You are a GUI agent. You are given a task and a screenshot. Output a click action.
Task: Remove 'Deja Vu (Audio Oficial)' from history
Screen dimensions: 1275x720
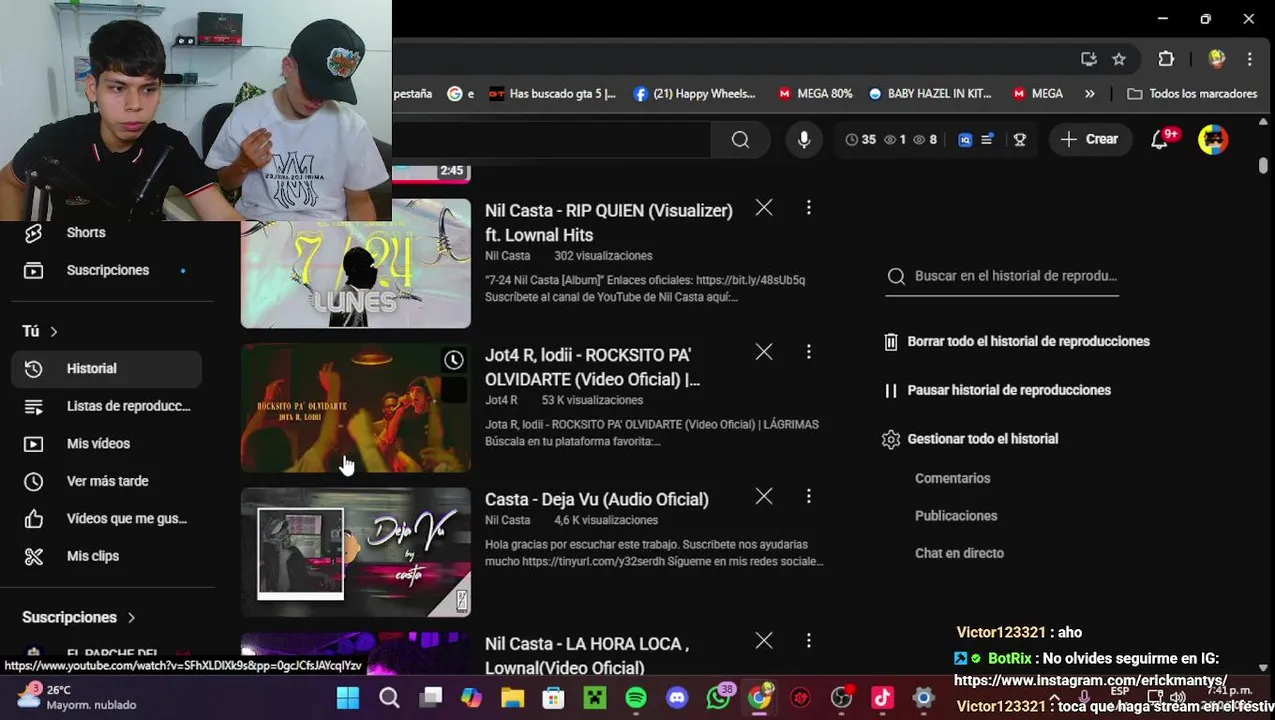[764, 496]
